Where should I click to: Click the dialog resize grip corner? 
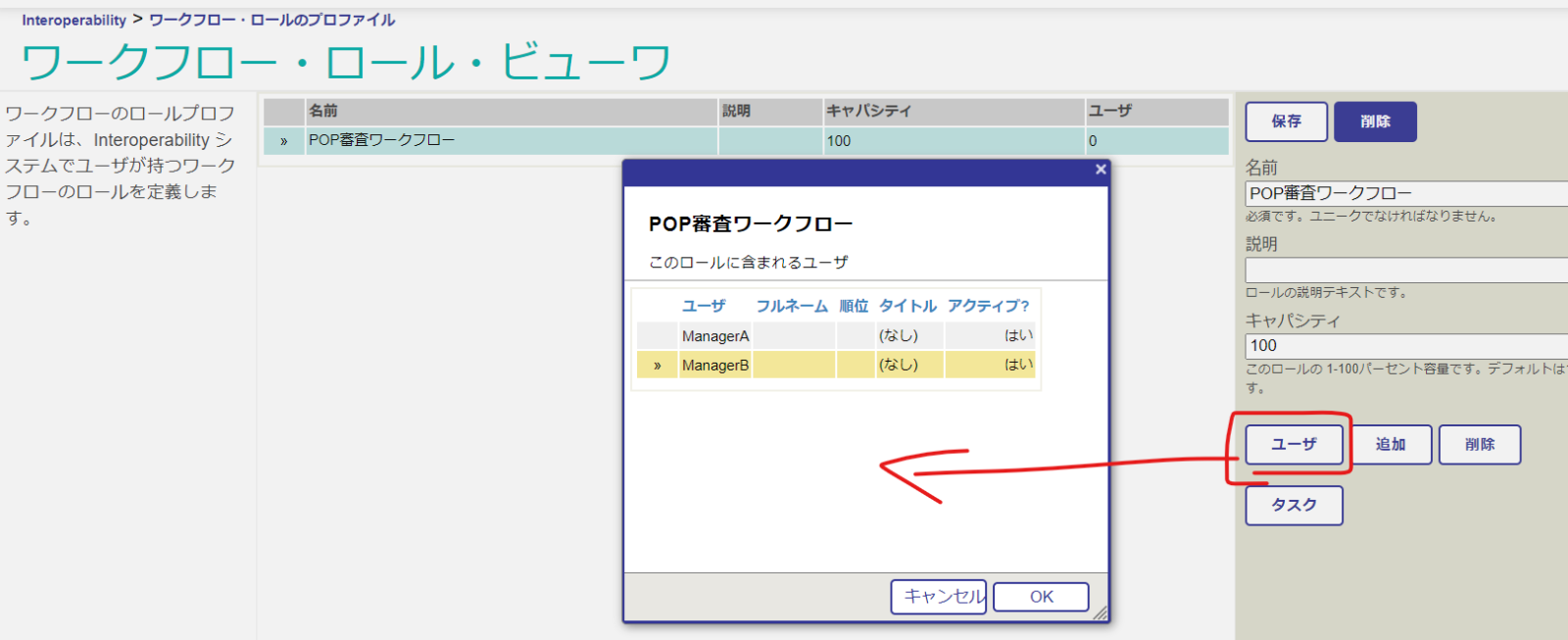point(1101,614)
